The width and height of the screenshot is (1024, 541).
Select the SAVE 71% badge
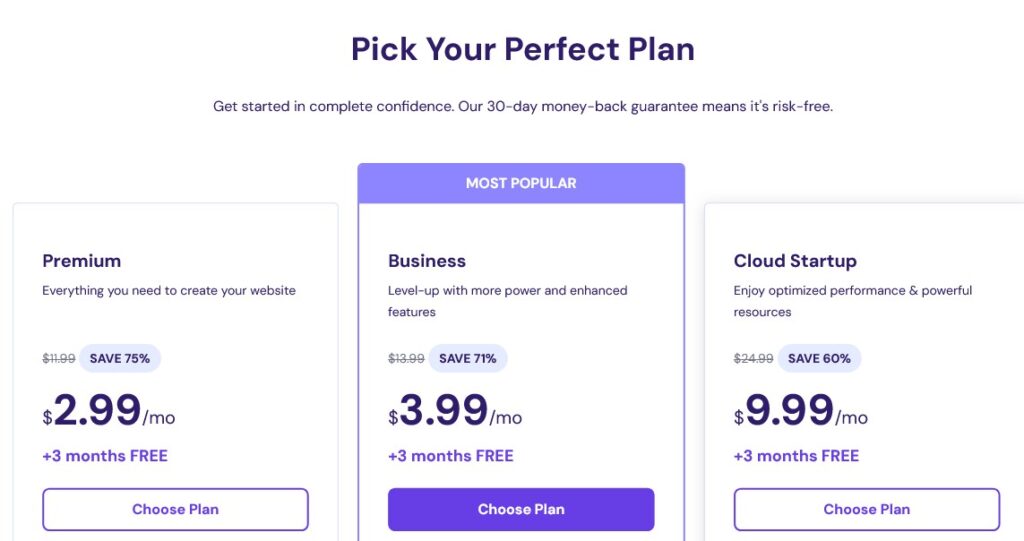(468, 358)
